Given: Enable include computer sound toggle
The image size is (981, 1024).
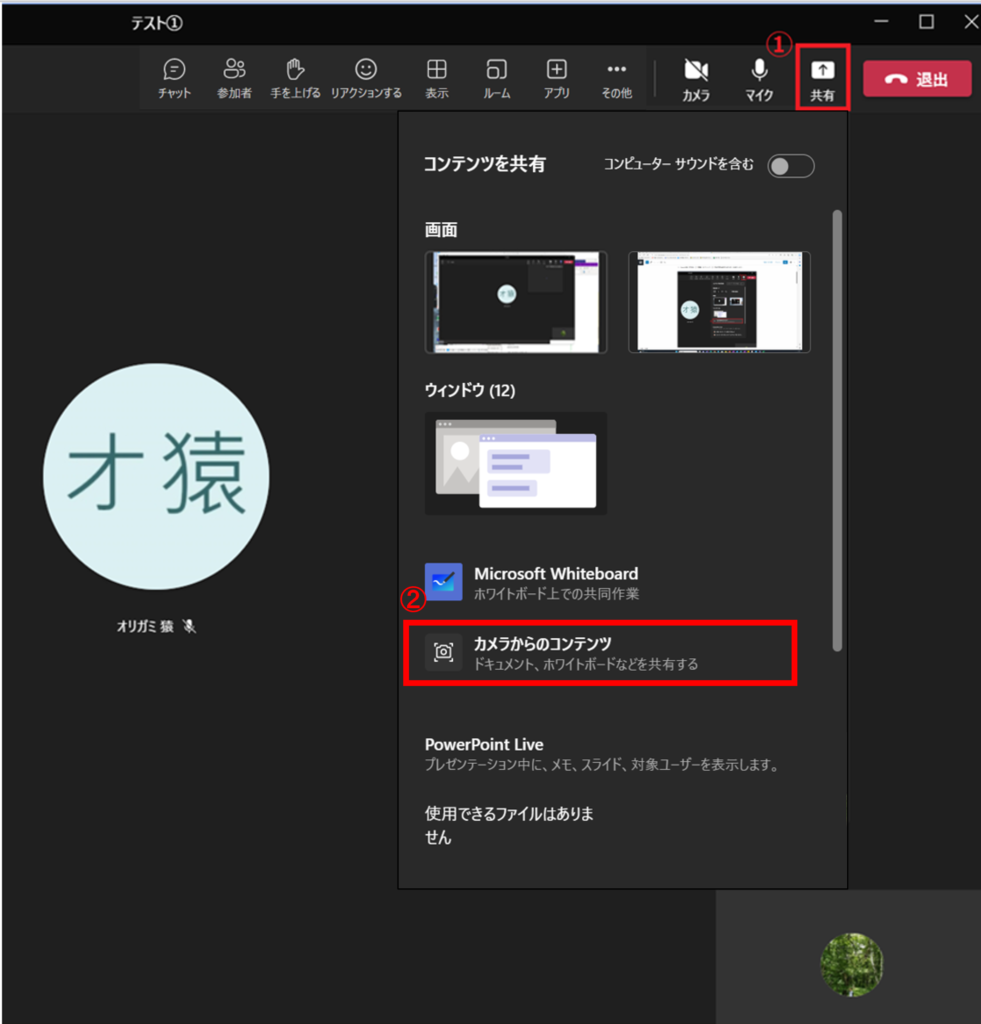Looking at the screenshot, I should point(790,166).
